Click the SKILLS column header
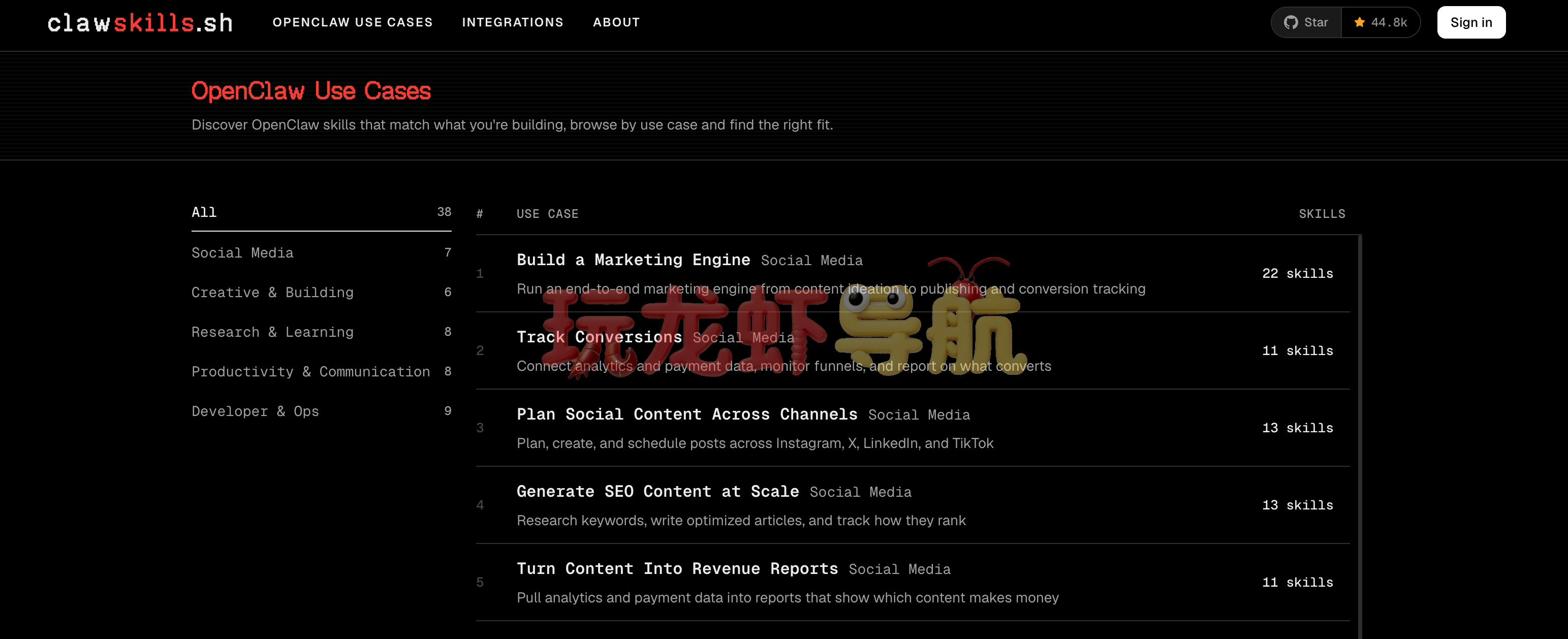This screenshot has width=1568, height=639. point(1322,214)
